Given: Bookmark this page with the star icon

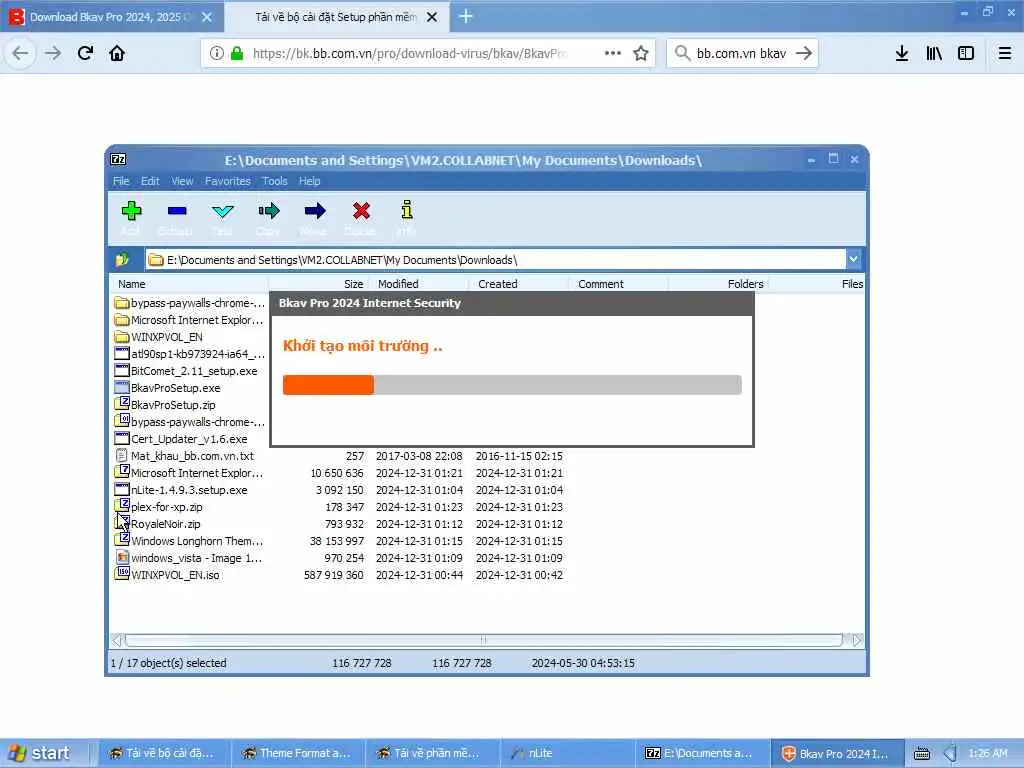Looking at the screenshot, I should click(641, 53).
